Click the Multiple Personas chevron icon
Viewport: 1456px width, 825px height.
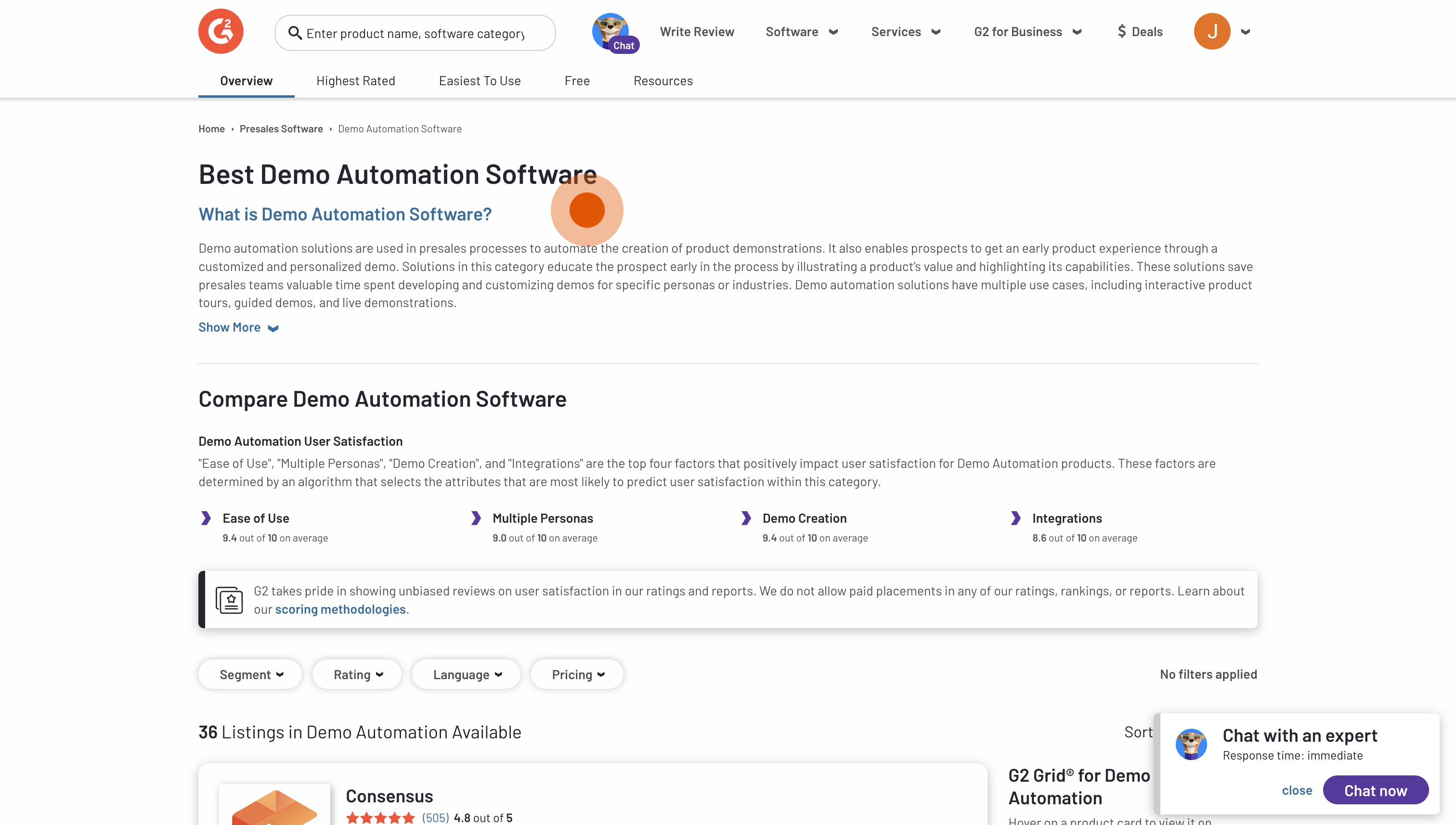point(476,518)
